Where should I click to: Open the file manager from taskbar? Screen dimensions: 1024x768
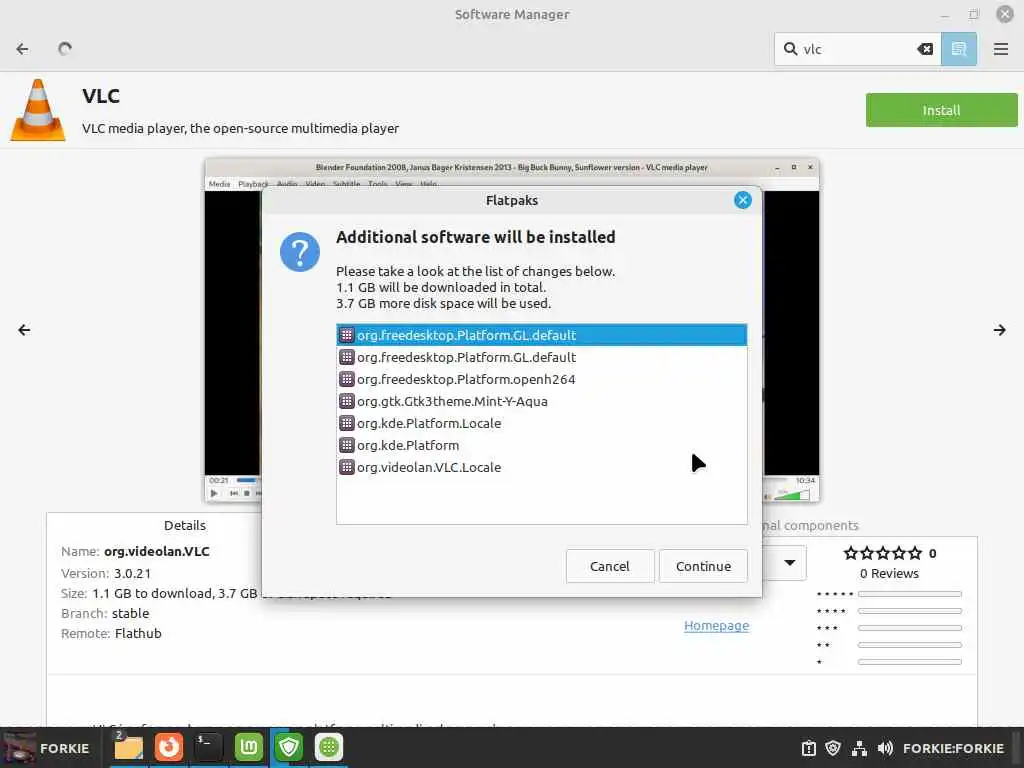(129, 747)
